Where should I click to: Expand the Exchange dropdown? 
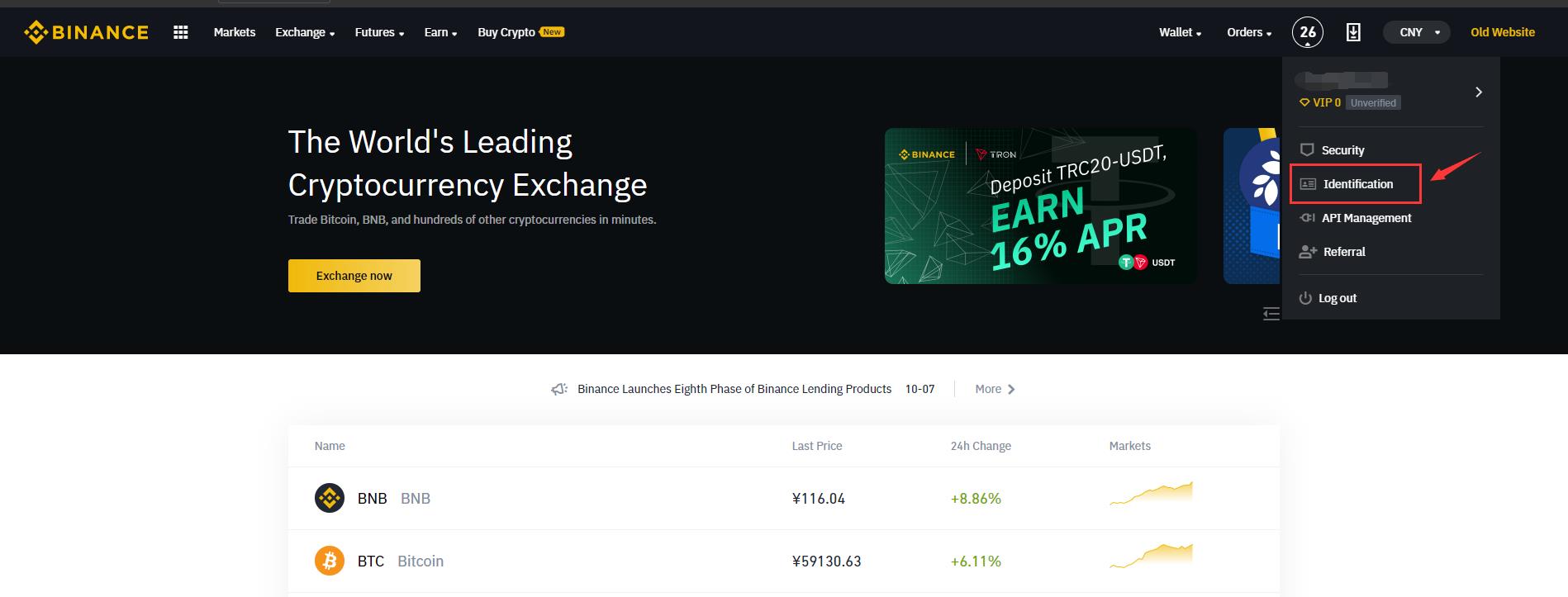pyautogui.click(x=305, y=32)
